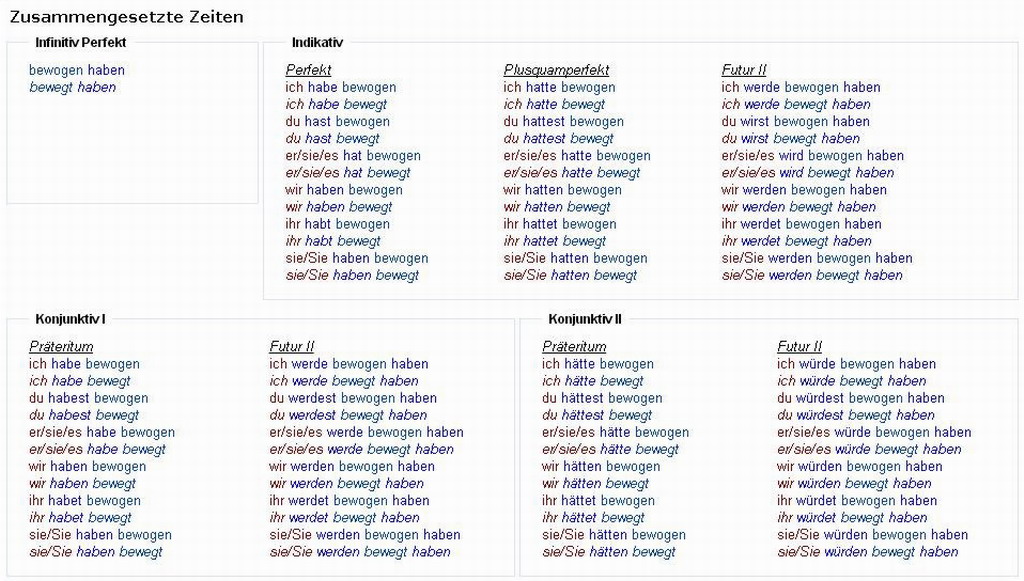The height and width of the screenshot is (581, 1024).
Task: Select 'bewegt haben' italic infinitive form
Action: pyautogui.click(x=72, y=87)
